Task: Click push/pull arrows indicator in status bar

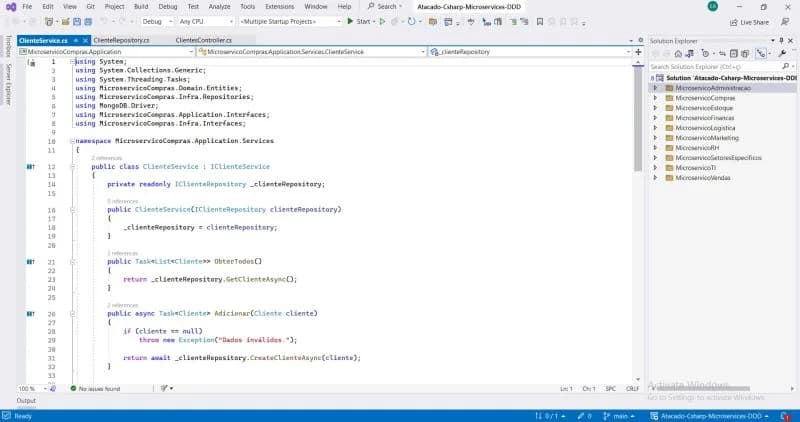Action: (551, 416)
